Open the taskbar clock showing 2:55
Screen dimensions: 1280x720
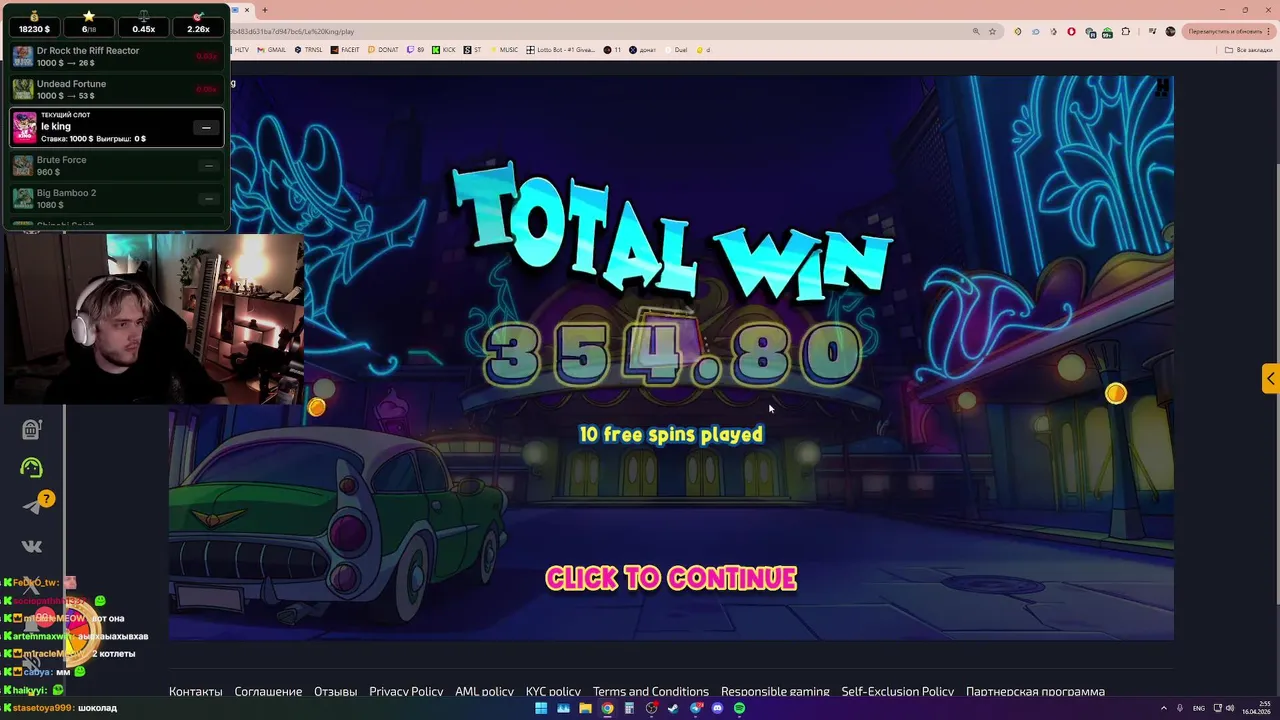pyautogui.click(x=1258, y=708)
